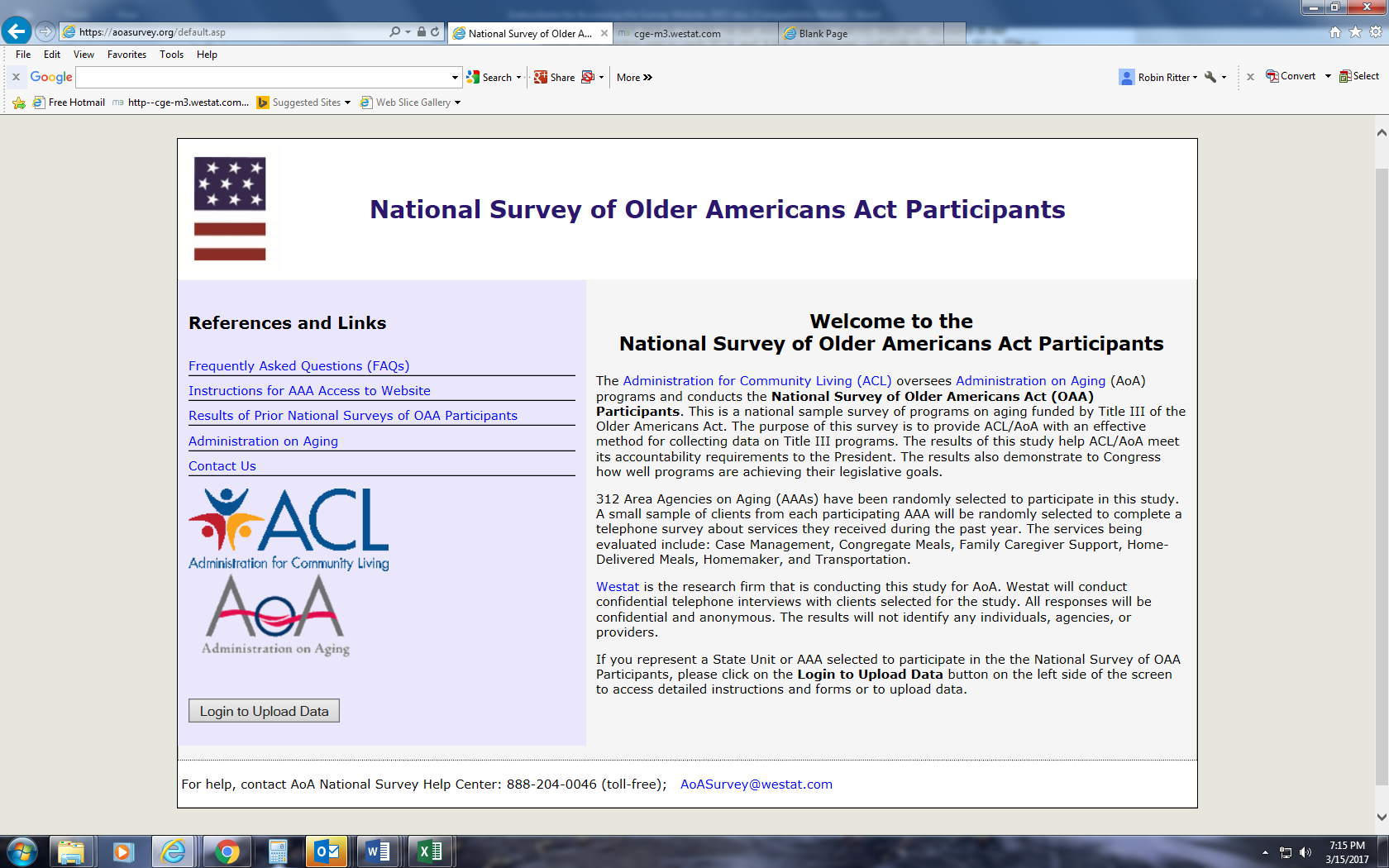Open Google Chrome from the taskbar
This screenshot has width=1389, height=868.
pyautogui.click(x=227, y=851)
